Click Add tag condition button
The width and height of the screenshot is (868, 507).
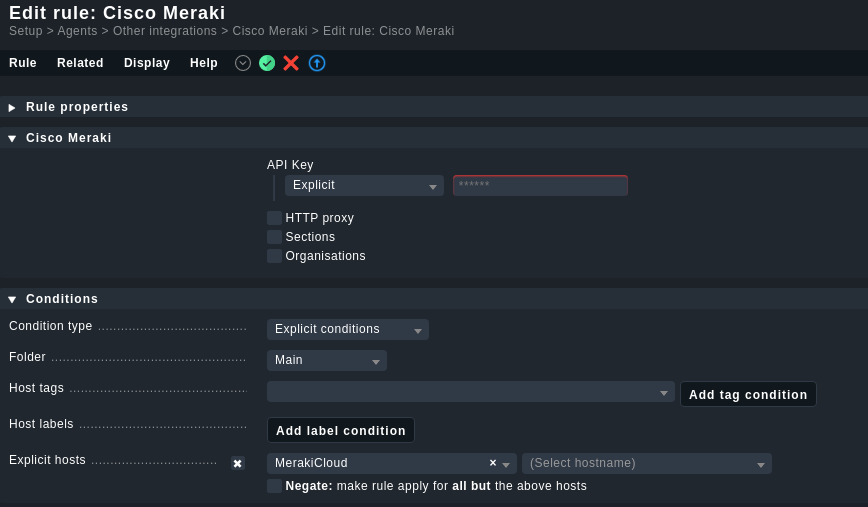[x=748, y=395]
